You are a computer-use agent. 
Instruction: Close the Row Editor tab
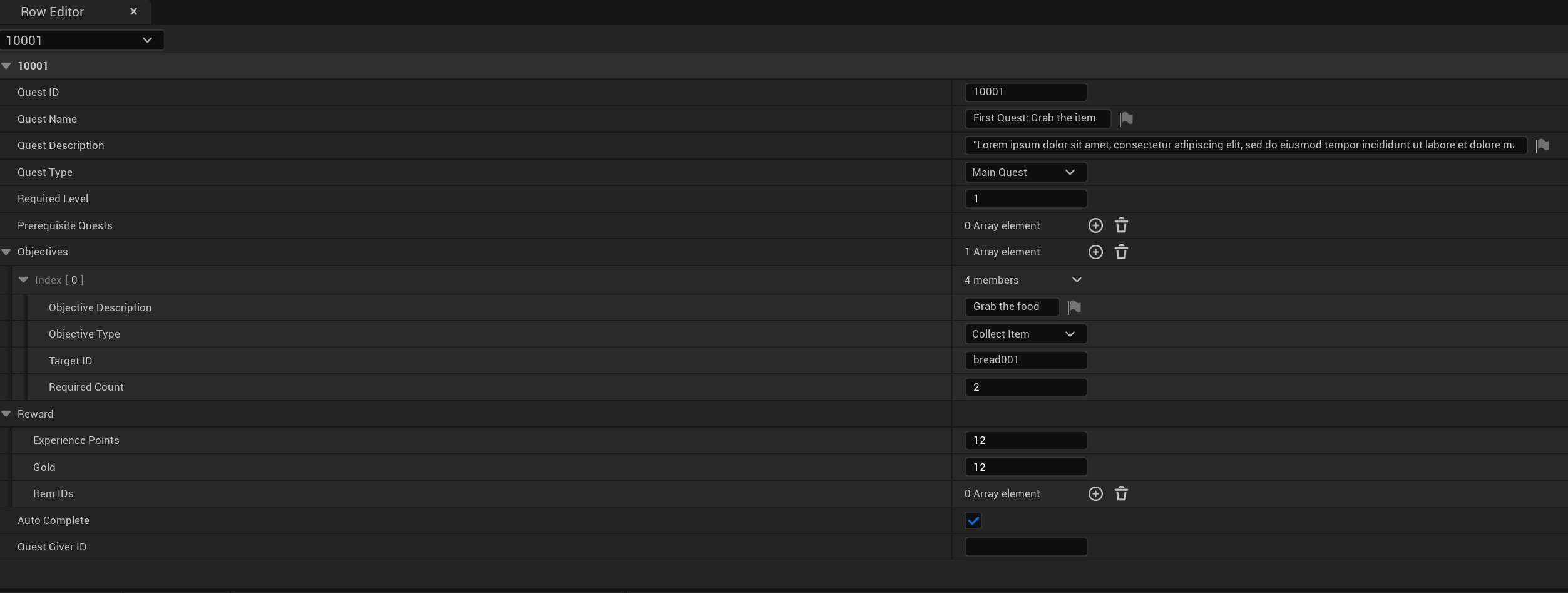(133, 11)
